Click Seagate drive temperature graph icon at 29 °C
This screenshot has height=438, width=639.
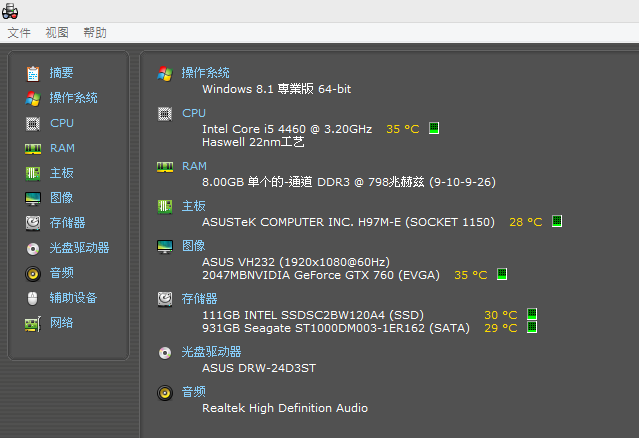tap(532, 327)
